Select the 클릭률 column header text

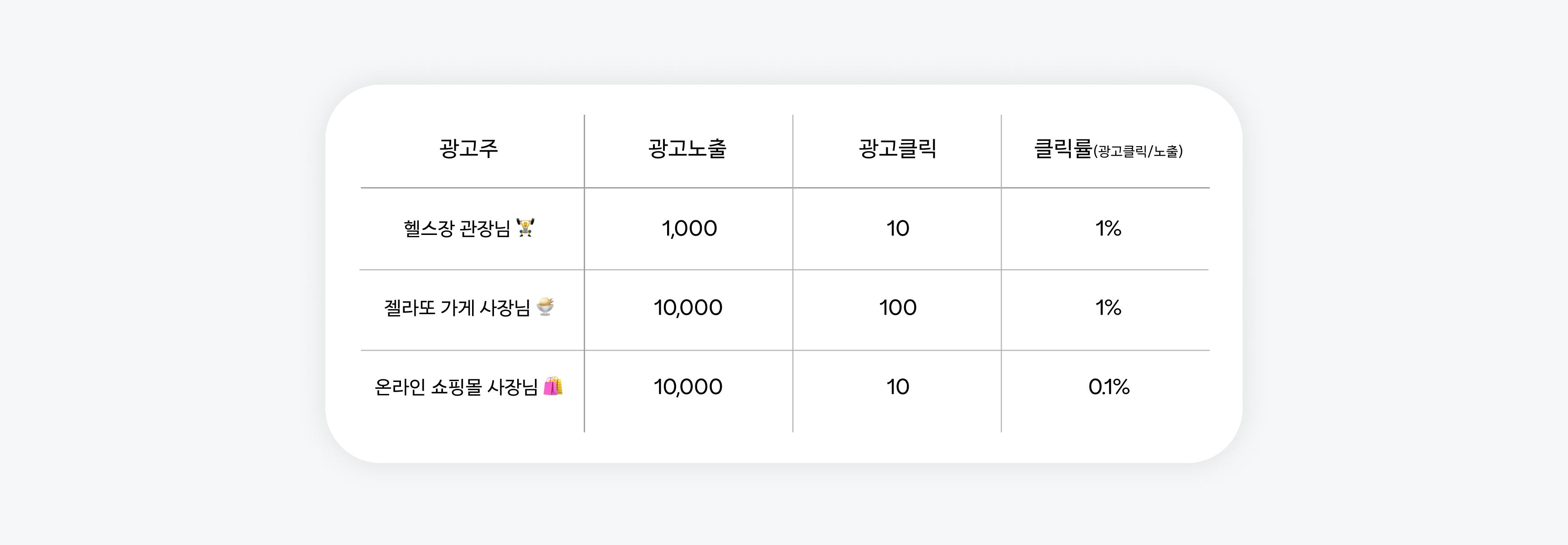[1063, 148]
